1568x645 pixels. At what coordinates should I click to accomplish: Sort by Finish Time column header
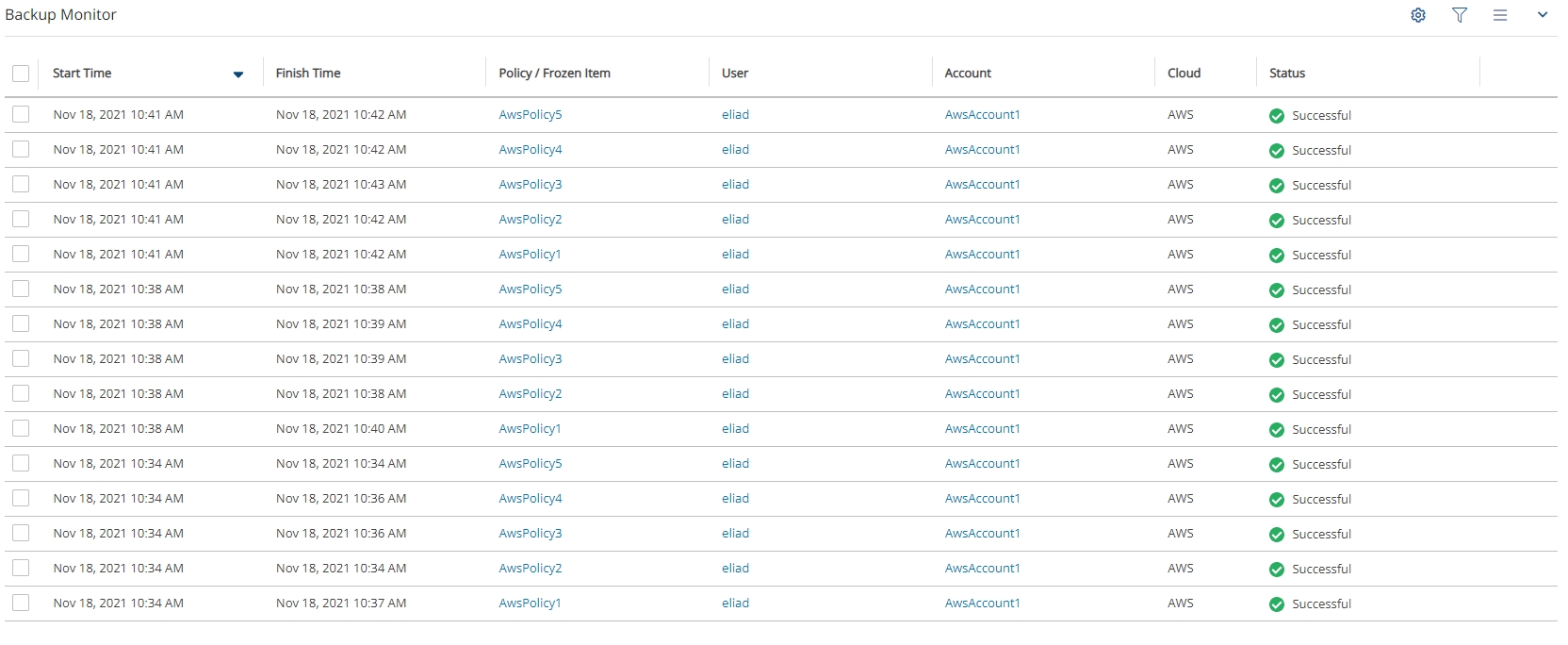point(308,74)
